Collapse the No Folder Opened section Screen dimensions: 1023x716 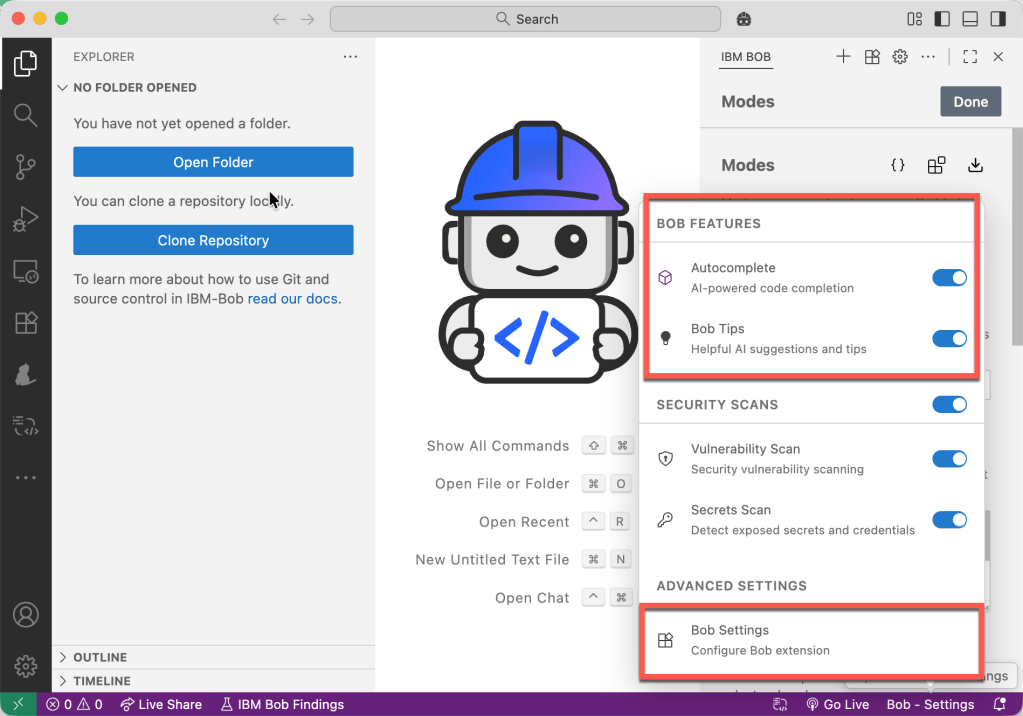click(134, 88)
